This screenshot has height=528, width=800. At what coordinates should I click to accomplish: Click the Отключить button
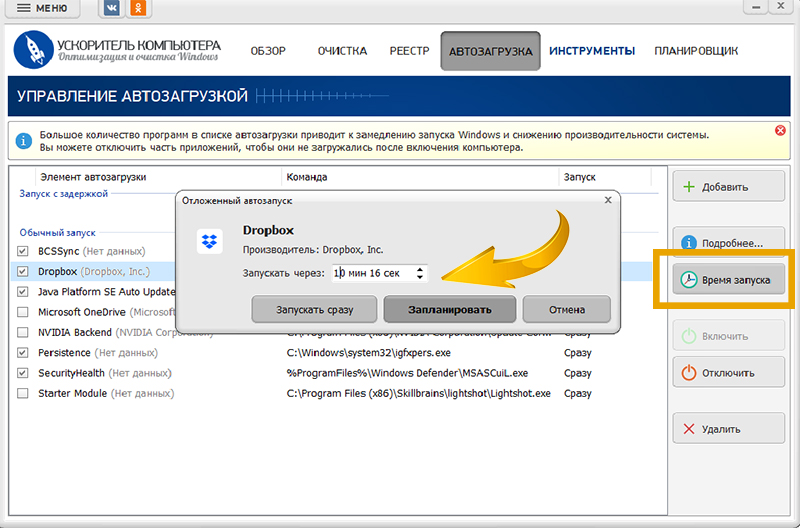tap(729, 372)
